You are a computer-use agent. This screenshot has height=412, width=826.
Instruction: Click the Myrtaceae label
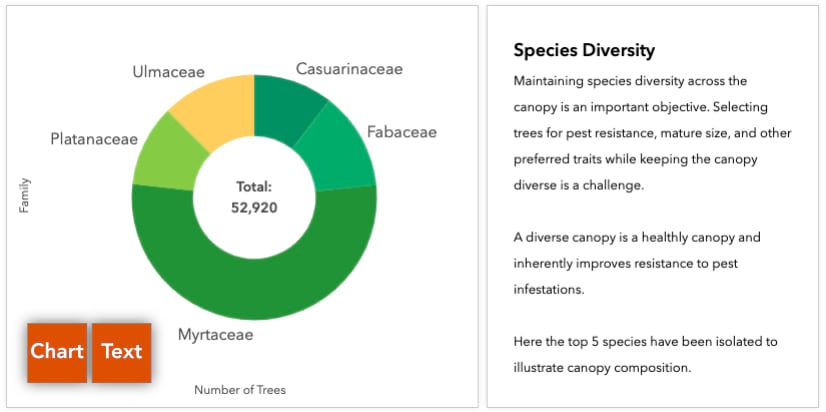click(x=215, y=335)
